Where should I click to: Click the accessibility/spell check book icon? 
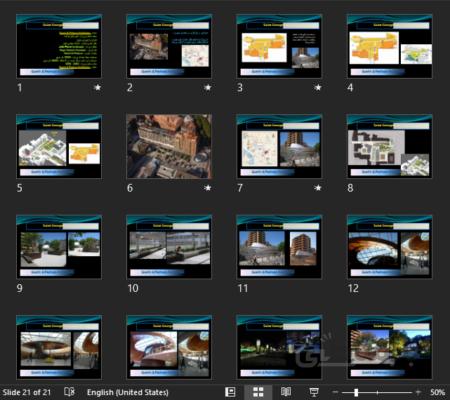coord(69,392)
